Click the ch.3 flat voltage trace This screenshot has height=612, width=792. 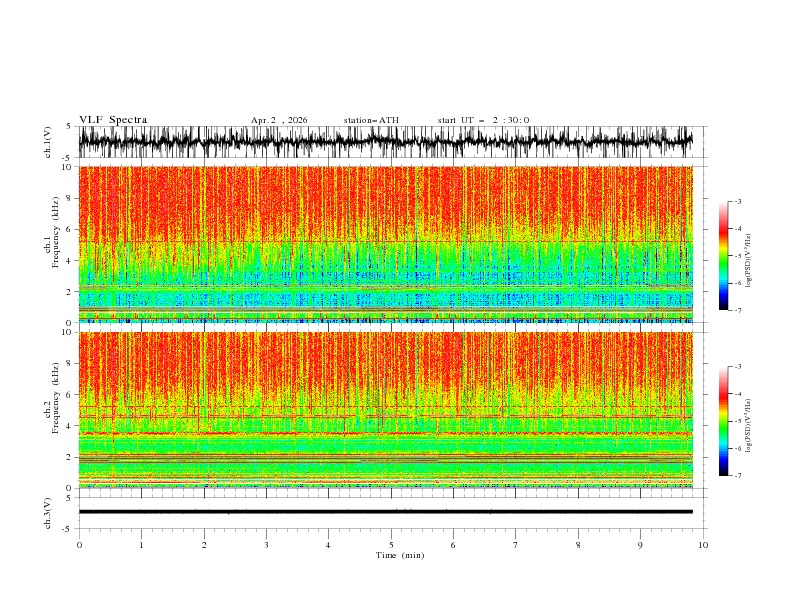click(385, 512)
